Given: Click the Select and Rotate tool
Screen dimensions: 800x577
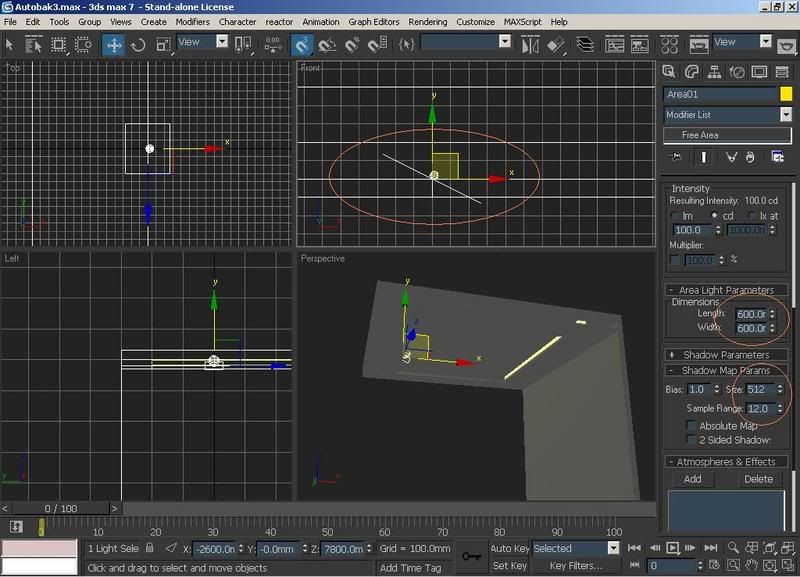Looking at the screenshot, I should [138, 44].
